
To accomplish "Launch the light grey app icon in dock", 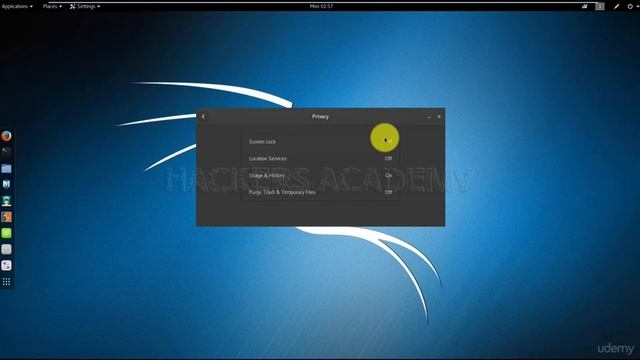I will pyautogui.click(x=6, y=249).
